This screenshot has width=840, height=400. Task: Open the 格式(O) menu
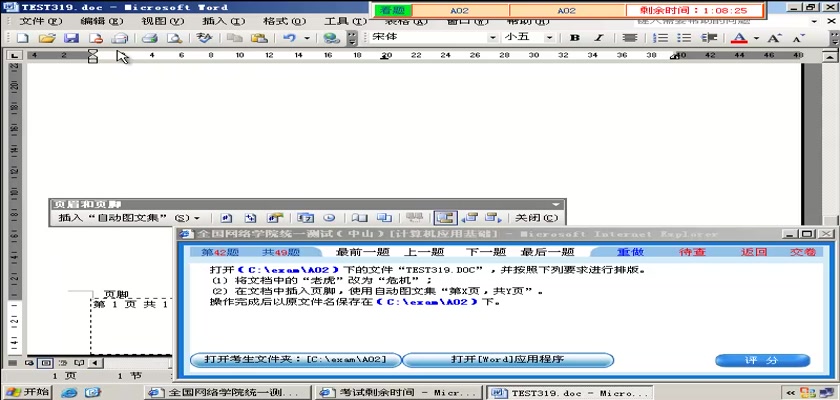(284, 21)
